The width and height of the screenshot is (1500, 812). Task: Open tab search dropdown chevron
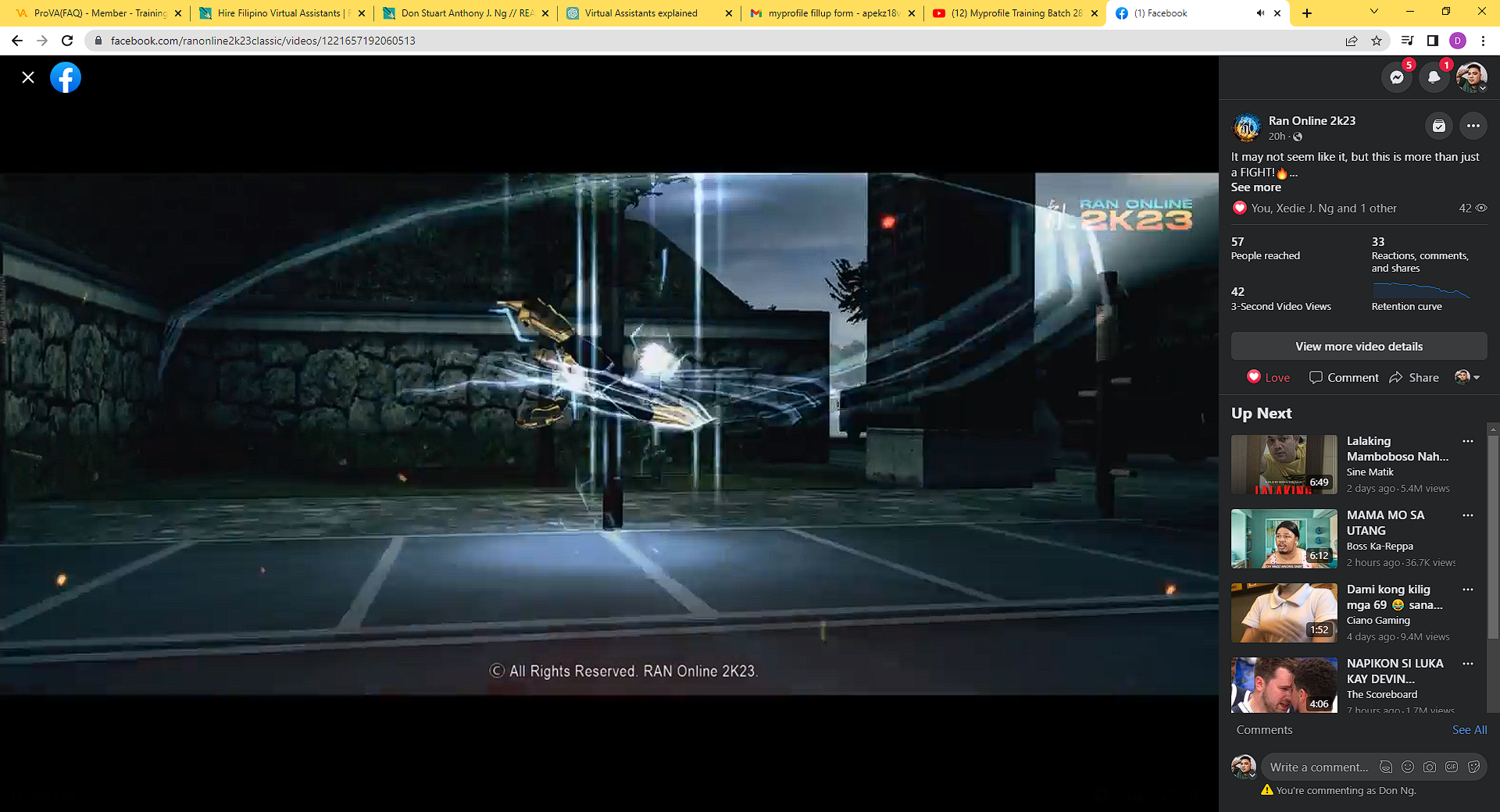click(x=1374, y=12)
